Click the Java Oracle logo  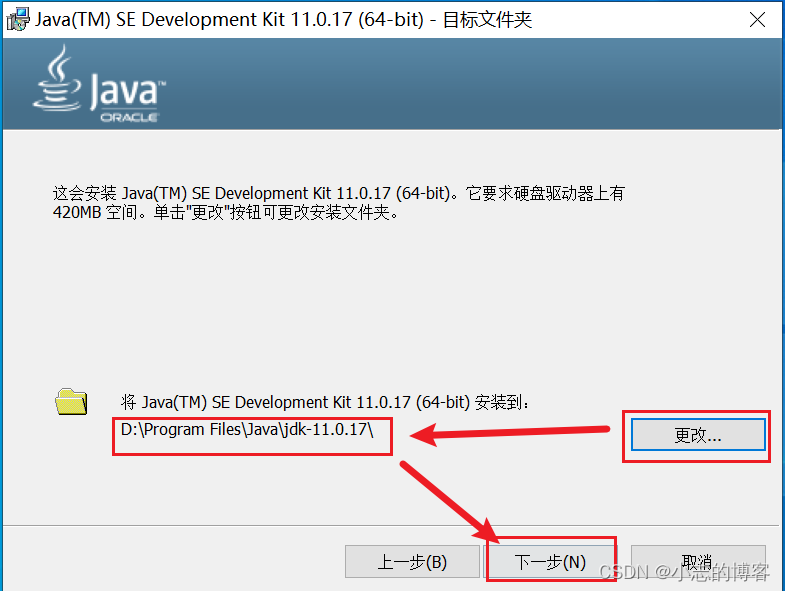[99, 84]
